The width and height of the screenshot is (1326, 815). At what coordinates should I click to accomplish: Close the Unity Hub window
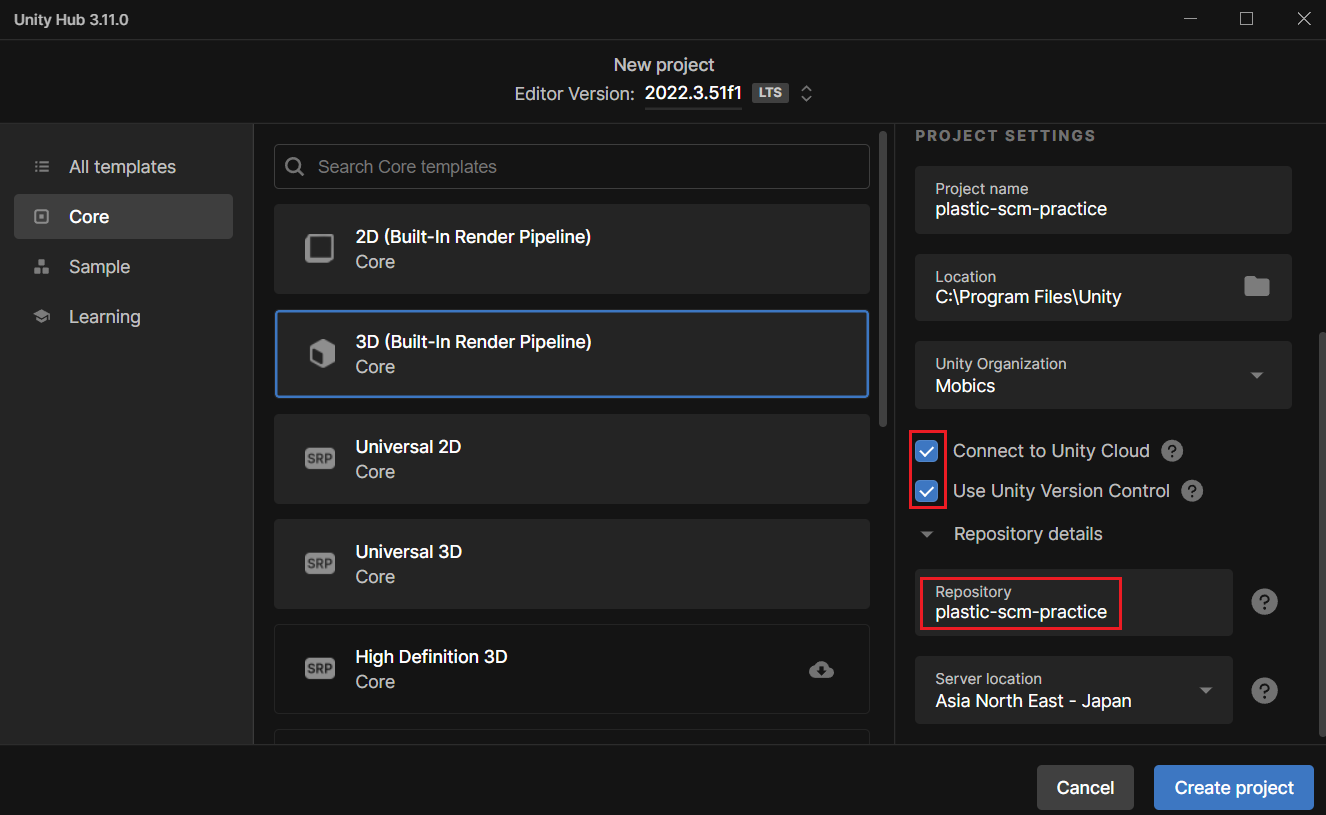1302,19
